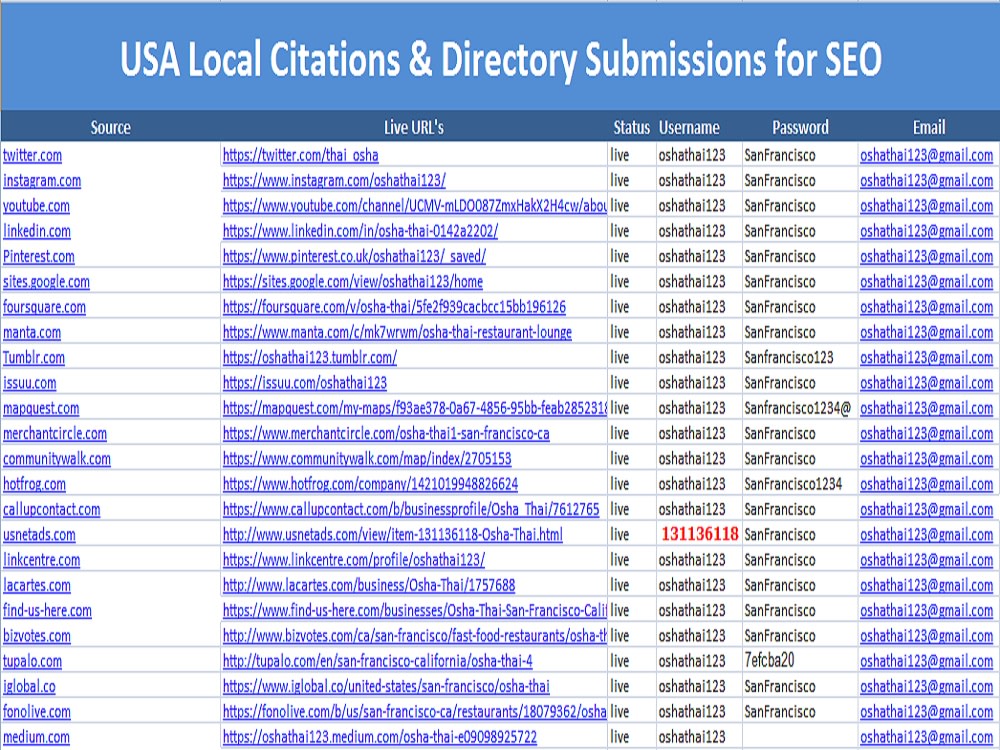The width and height of the screenshot is (1000, 750).
Task: Follow the usnetads item-131136118 URL
Action: pos(393,534)
